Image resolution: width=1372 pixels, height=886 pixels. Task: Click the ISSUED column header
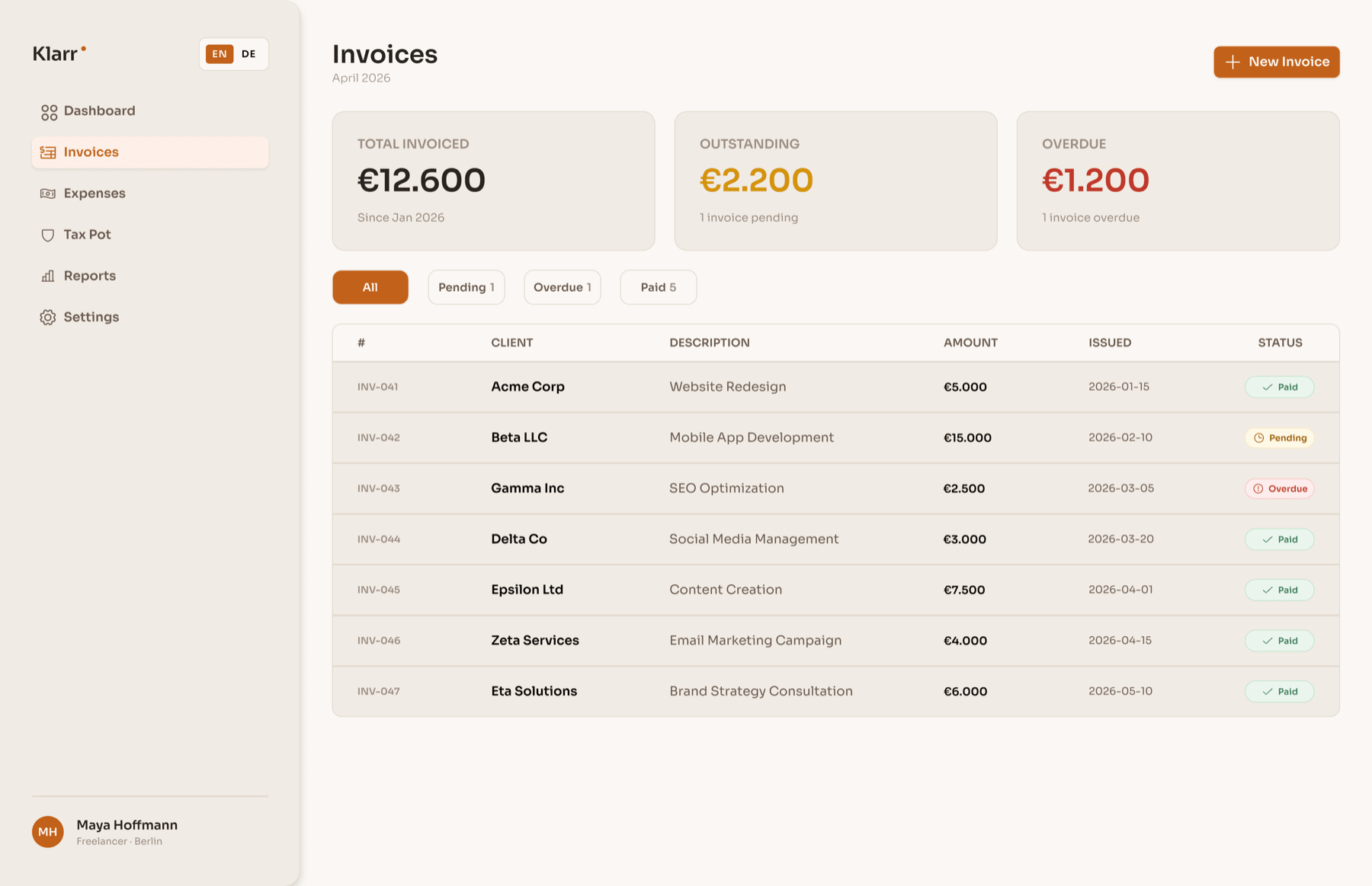(x=1110, y=343)
